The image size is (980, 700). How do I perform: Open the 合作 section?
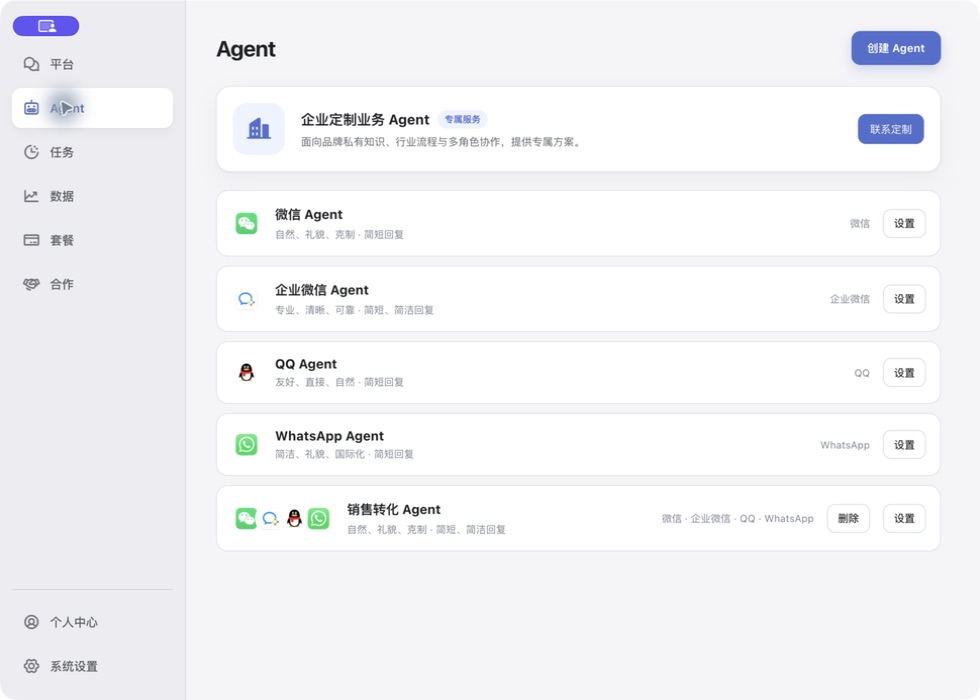click(x=92, y=284)
